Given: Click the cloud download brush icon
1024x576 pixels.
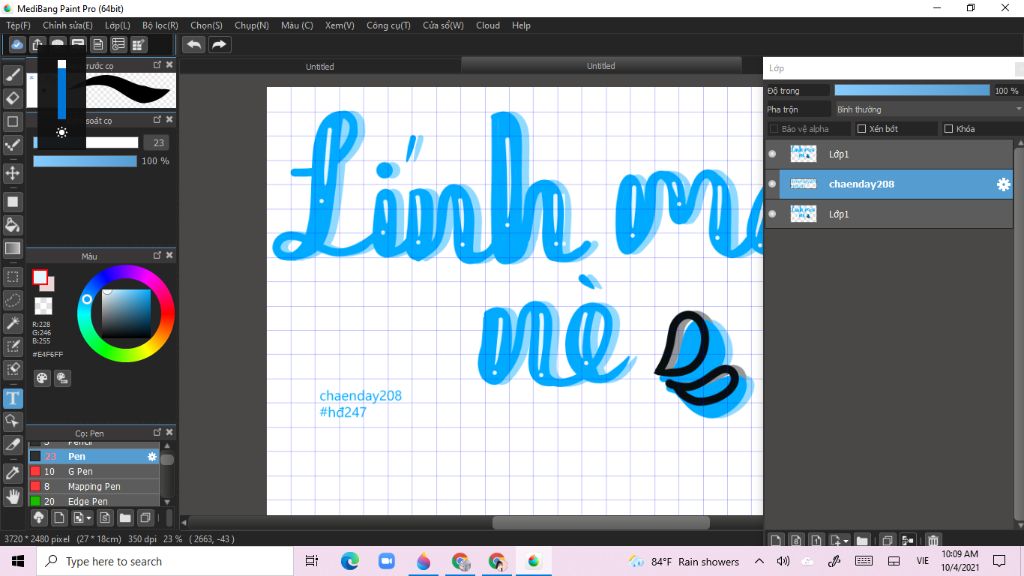Looking at the screenshot, I should pos(39,518).
